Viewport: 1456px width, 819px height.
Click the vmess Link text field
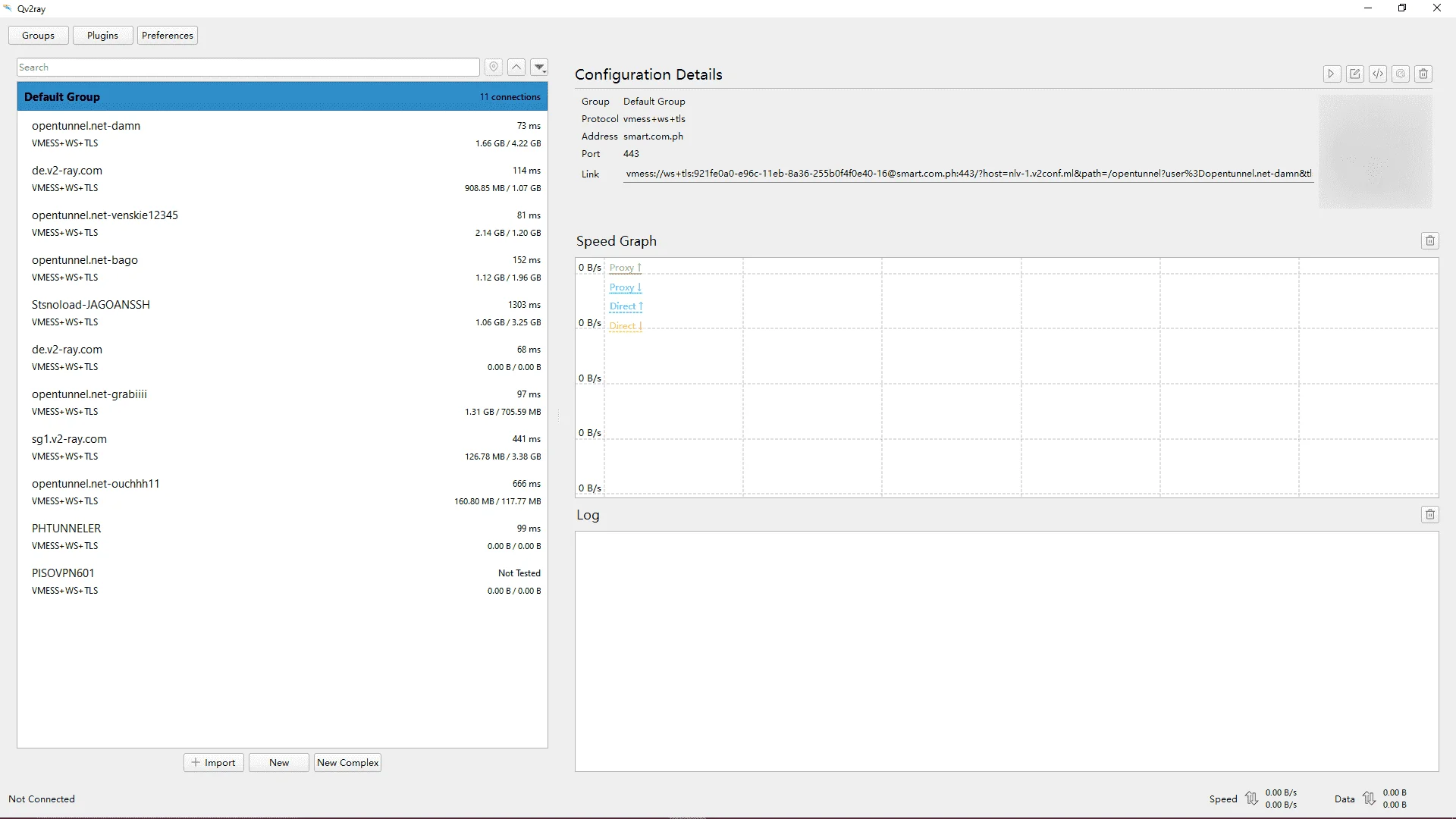pyautogui.click(x=968, y=174)
